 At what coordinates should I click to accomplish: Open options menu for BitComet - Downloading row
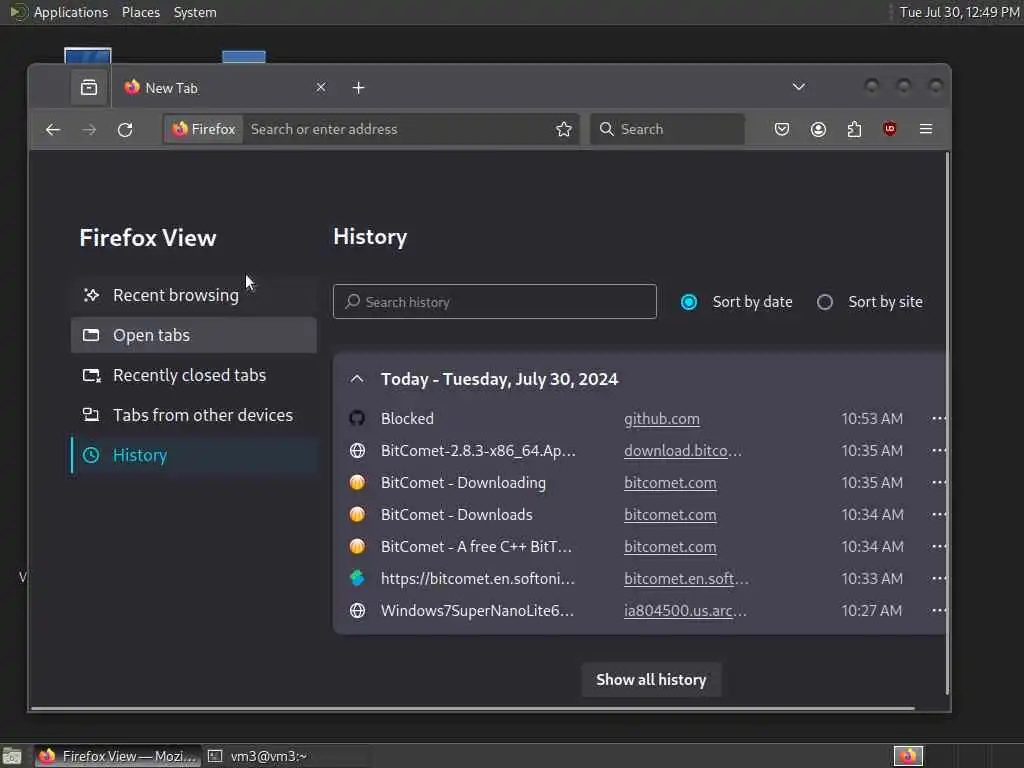[938, 483]
